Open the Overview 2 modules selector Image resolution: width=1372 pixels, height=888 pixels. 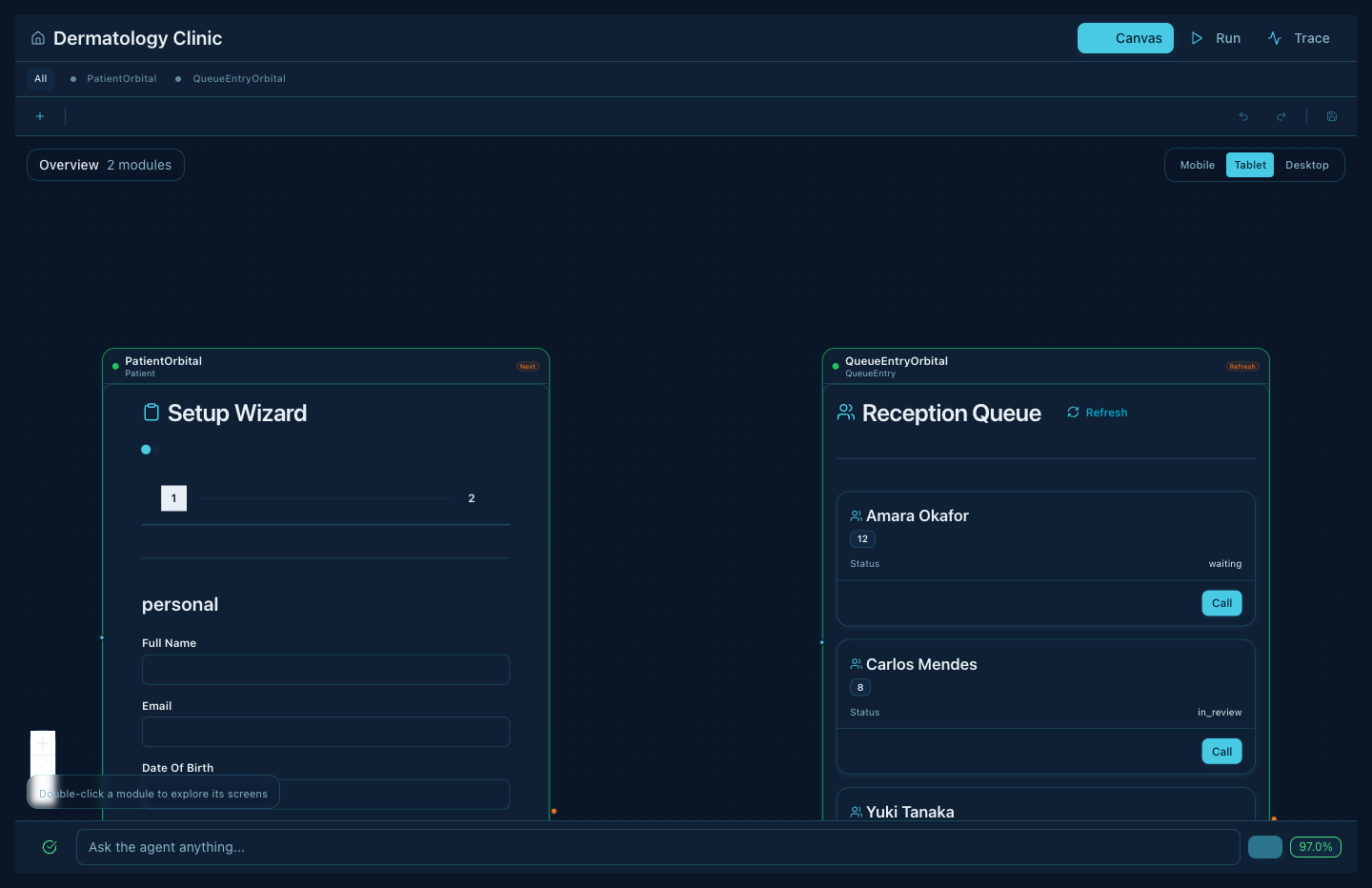(x=106, y=165)
